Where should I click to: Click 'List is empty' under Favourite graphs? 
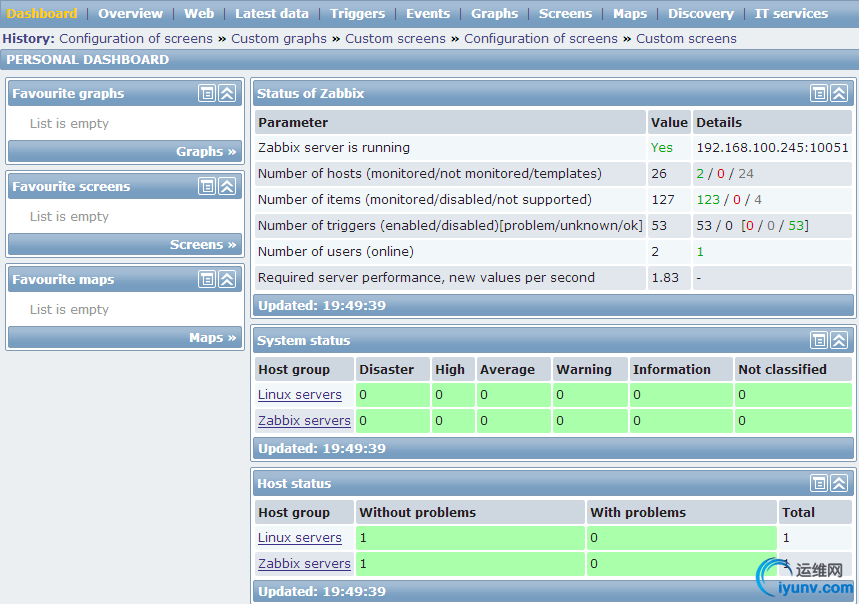[69, 124]
